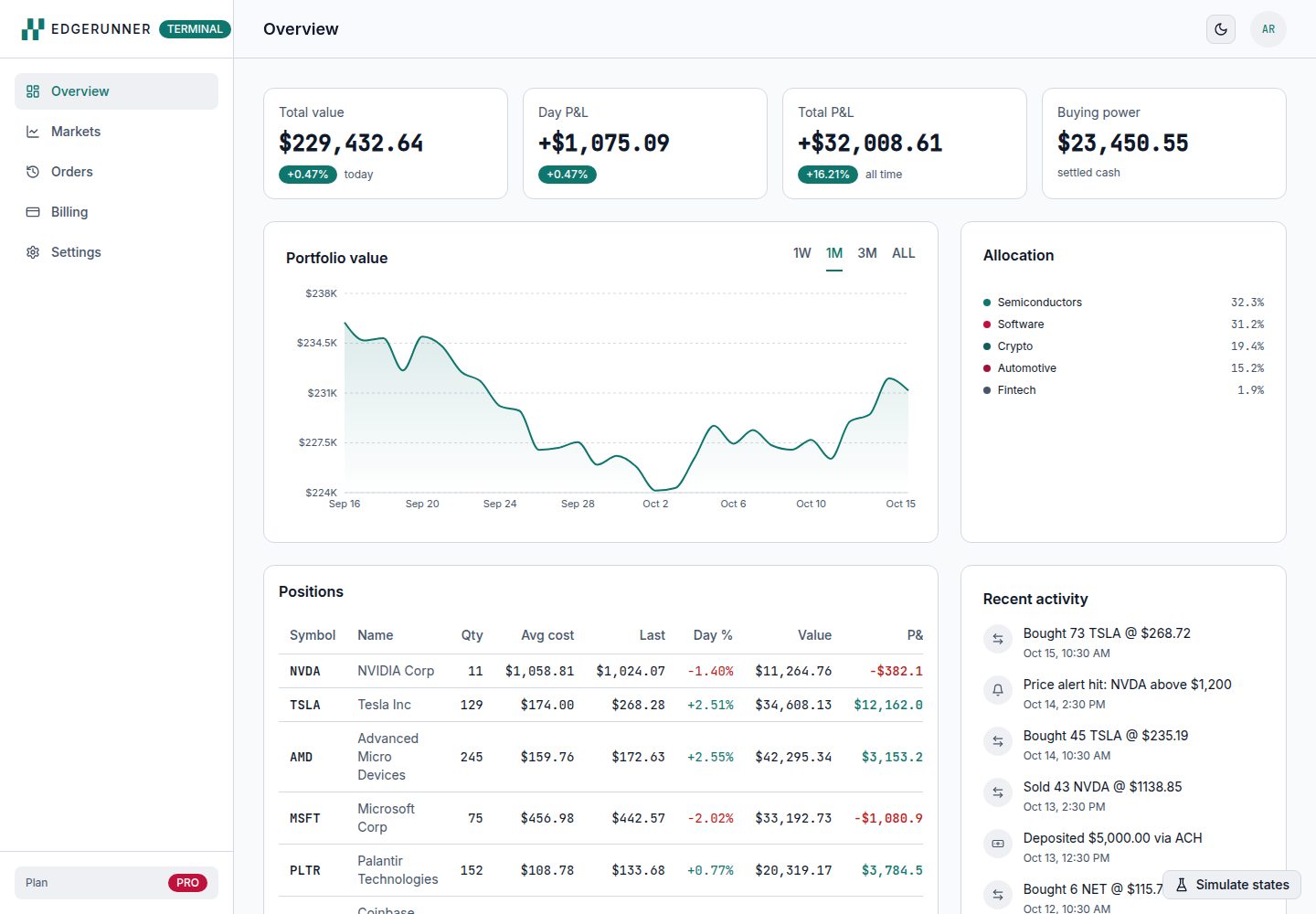
Task: Click the Avg cost column header
Action: 547,635
